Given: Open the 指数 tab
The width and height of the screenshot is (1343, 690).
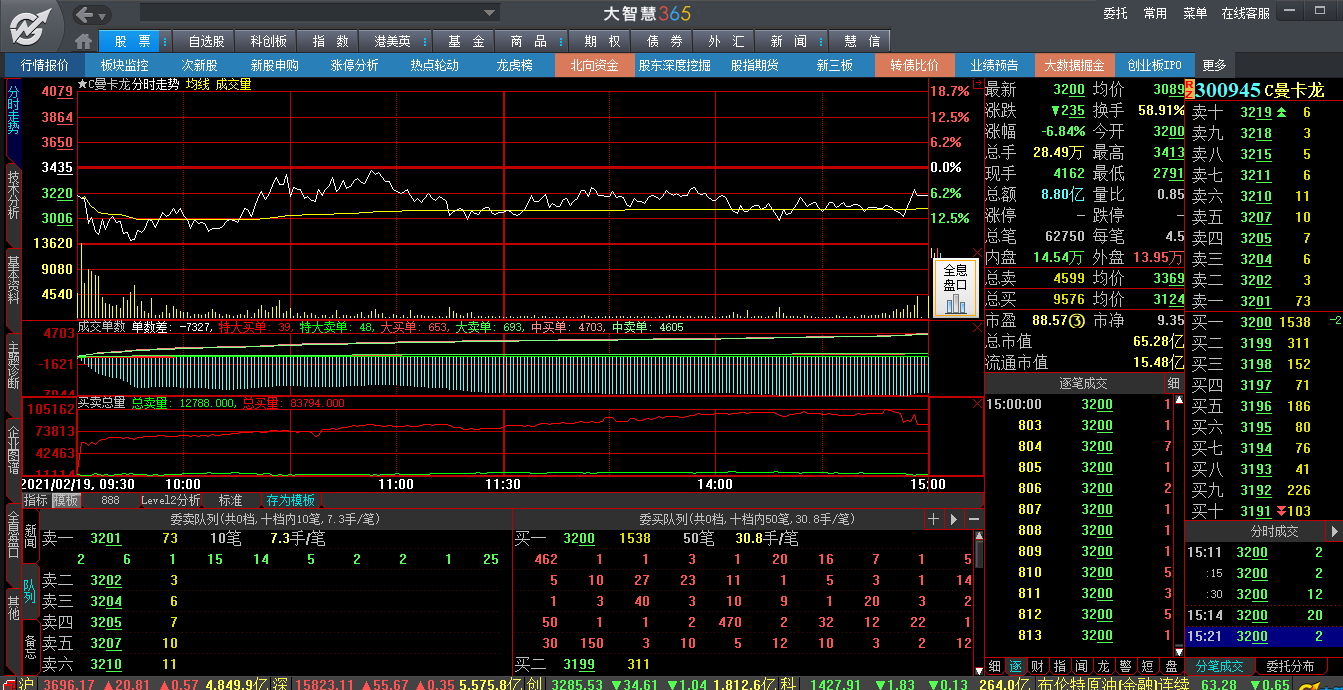Looking at the screenshot, I should click(330, 41).
